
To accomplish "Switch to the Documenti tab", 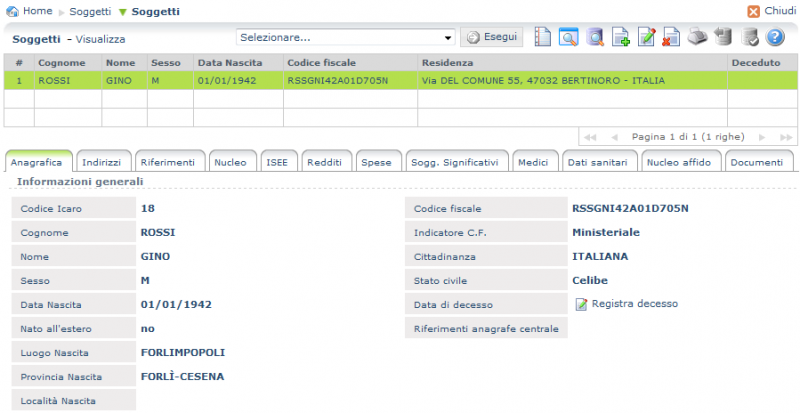I will [x=757, y=163].
